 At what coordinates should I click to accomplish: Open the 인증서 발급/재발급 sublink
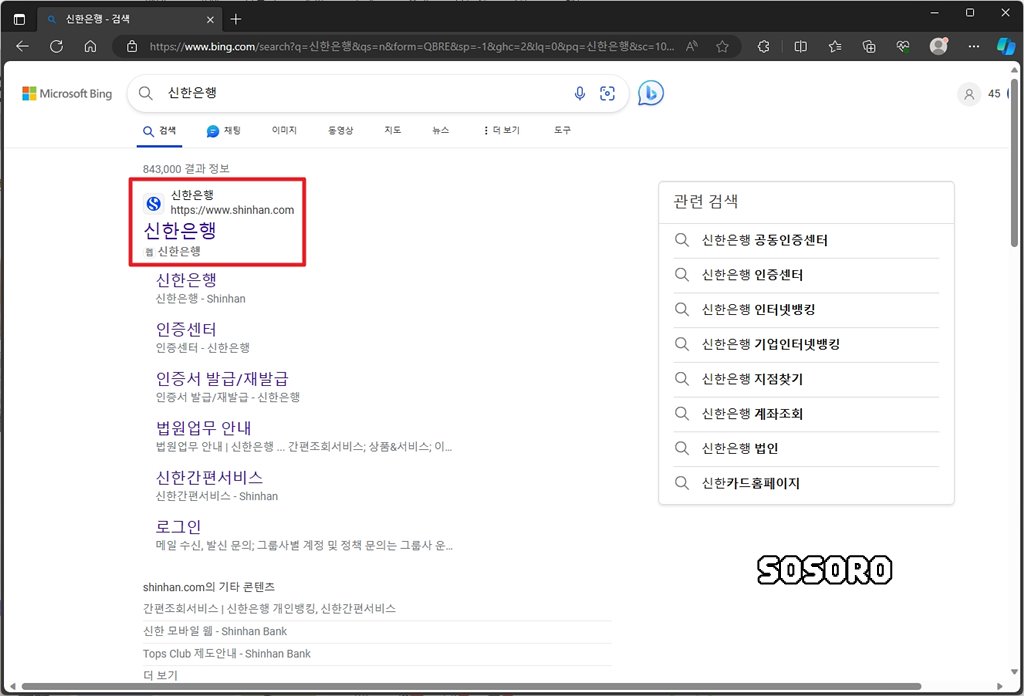point(222,379)
